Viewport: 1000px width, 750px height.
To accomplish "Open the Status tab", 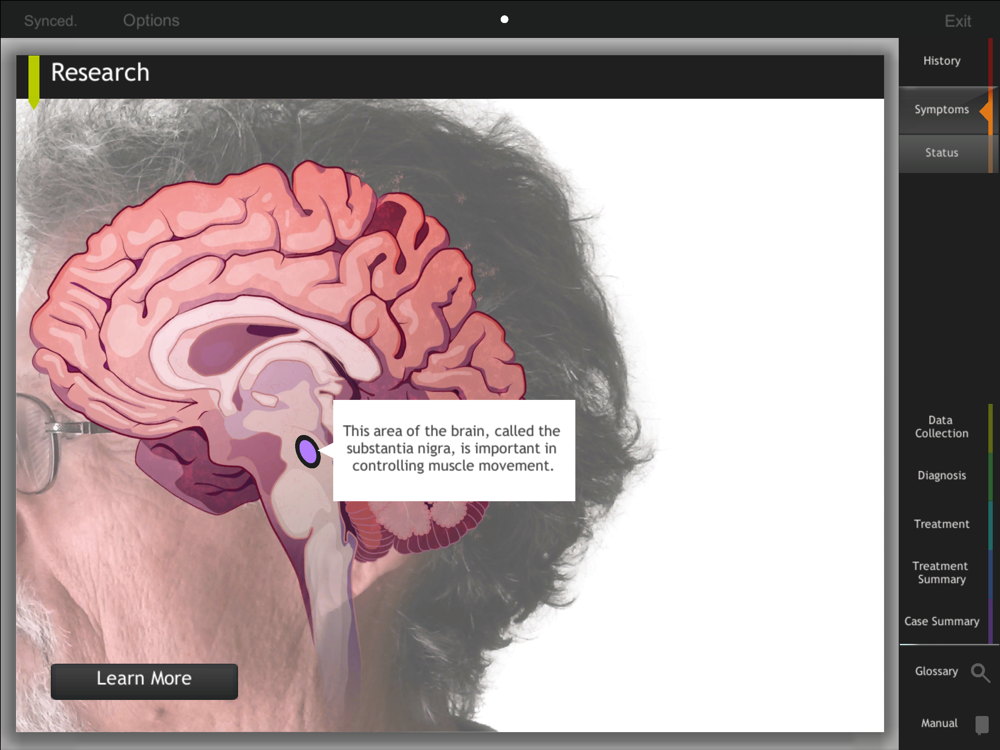I will 941,153.
